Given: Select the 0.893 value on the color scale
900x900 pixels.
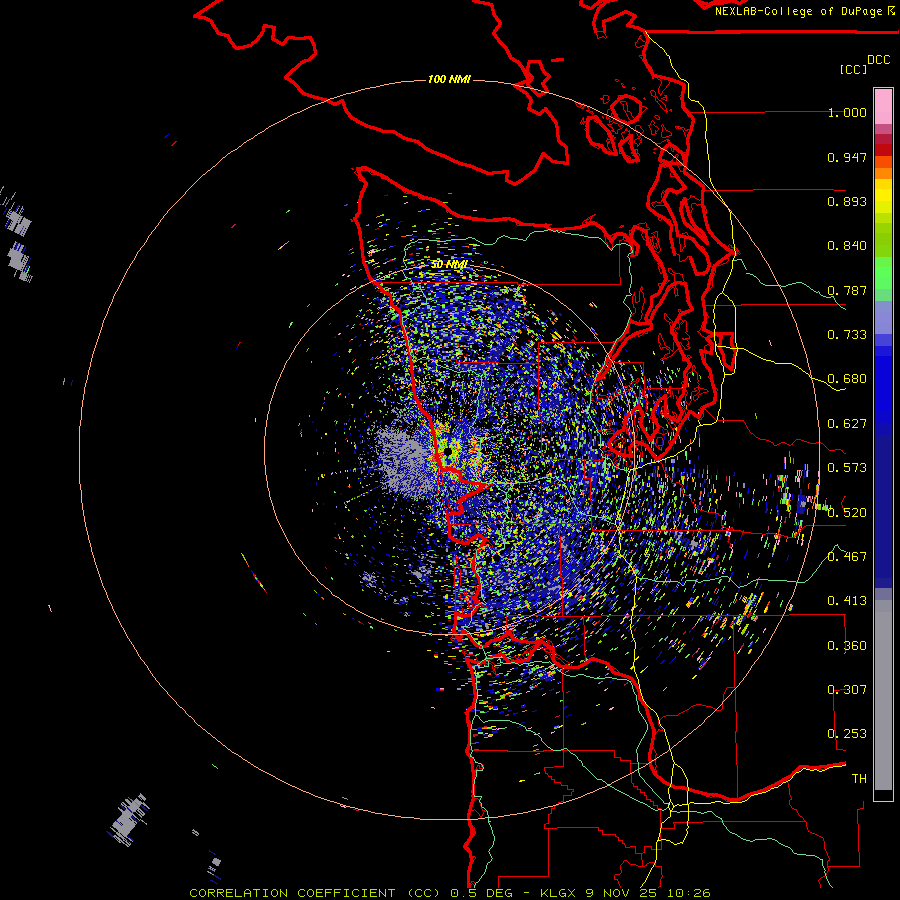Looking at the screenshot, I should [x=847, y=201].
